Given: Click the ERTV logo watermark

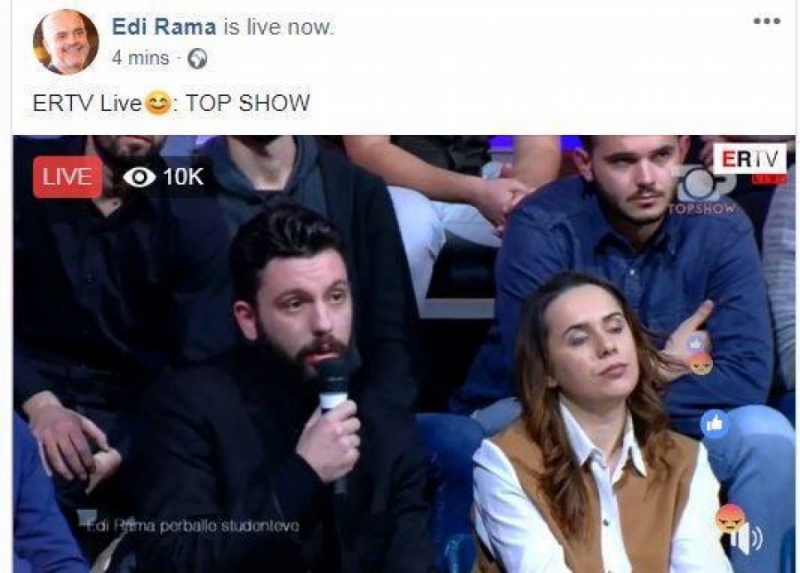Looking at the screenshot, I should [749, 159].
